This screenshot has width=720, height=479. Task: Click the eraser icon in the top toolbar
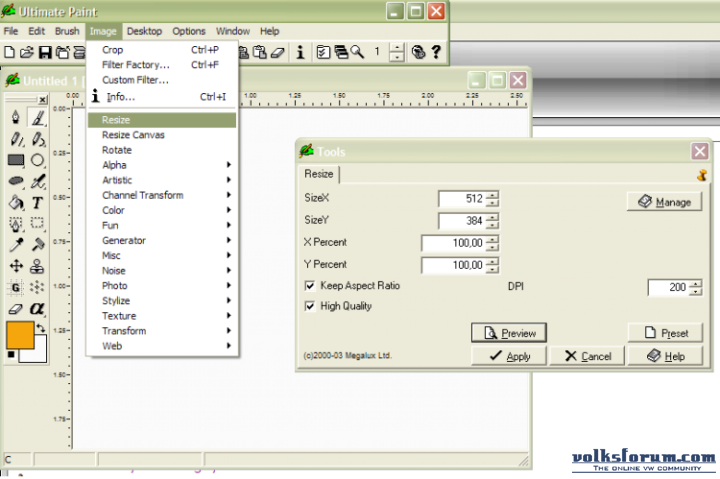coord(278,52)
